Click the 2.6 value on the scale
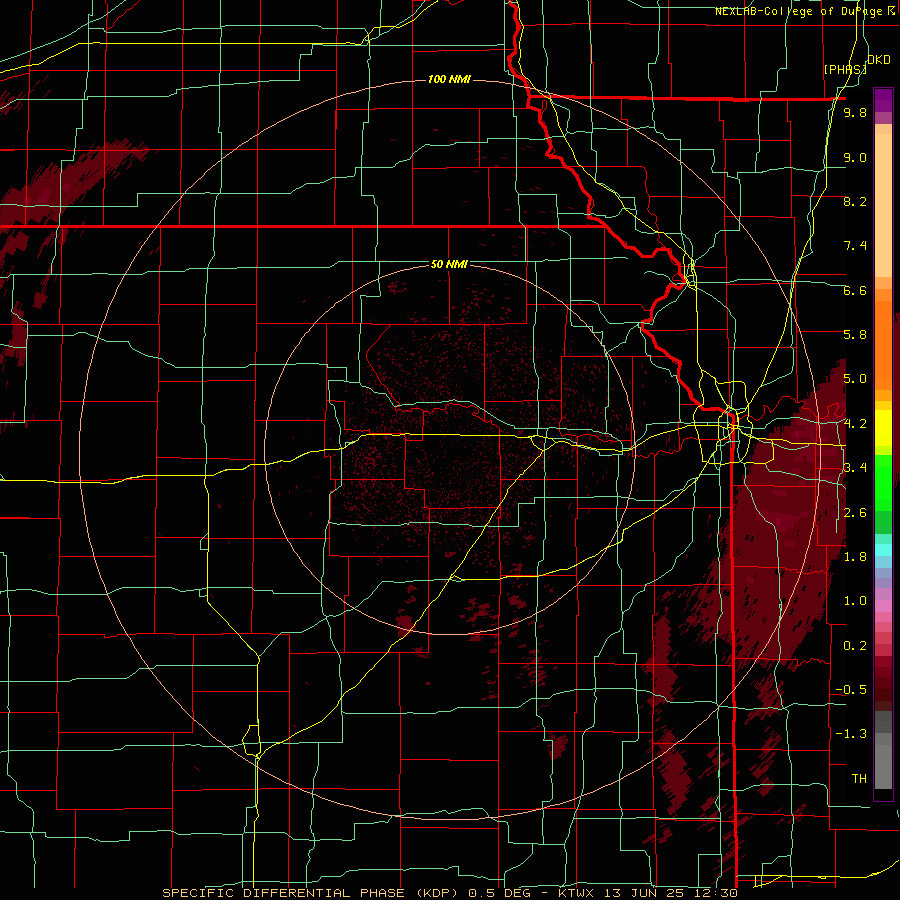This screenshot has width=900, height=900. (x=855, y=513)
